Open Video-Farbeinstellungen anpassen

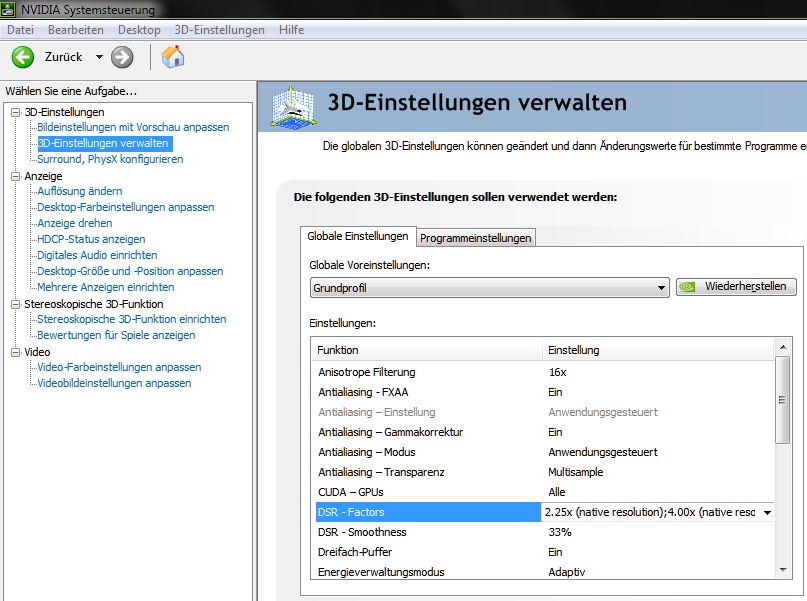[x=119, y=367]
